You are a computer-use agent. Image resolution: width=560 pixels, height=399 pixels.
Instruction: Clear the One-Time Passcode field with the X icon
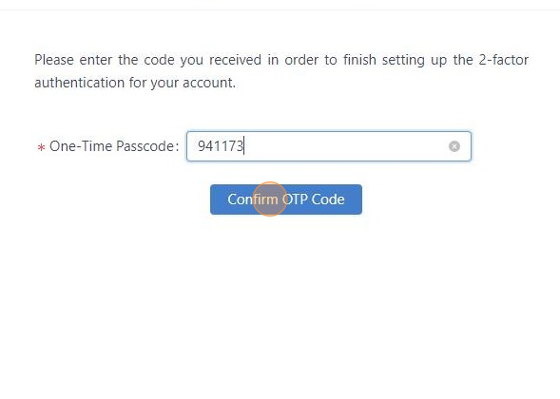[454, 146]
